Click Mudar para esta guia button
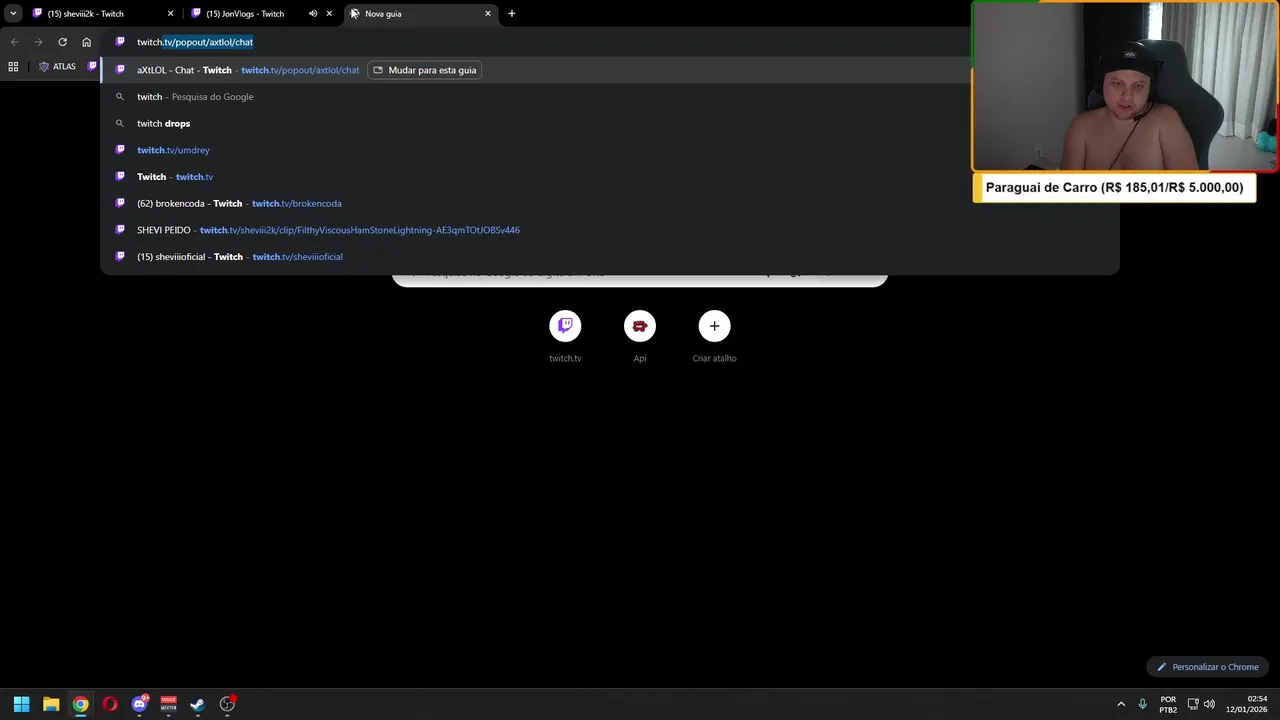The image size is (1280, 720). click(x=425, y=70)
